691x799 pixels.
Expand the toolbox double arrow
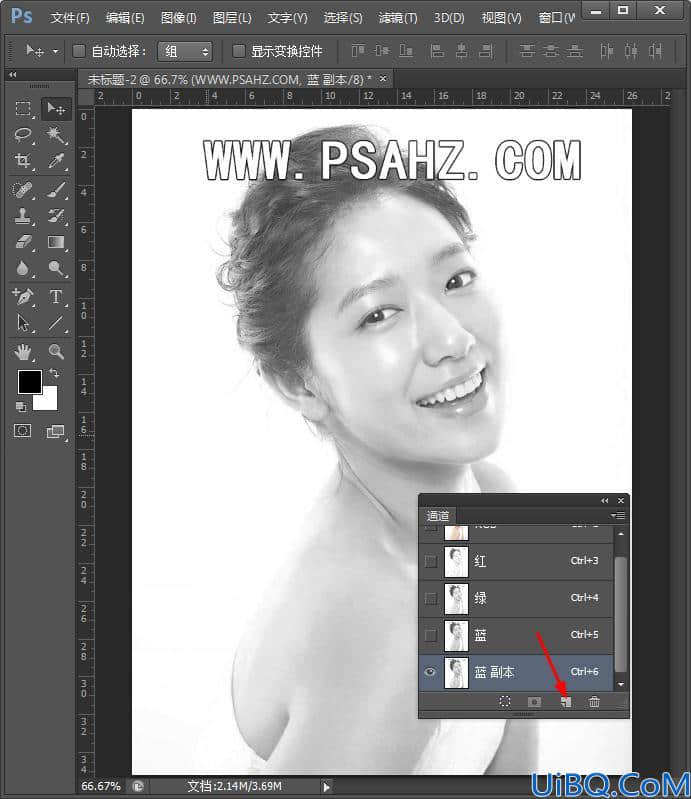pyautogui.click(x=13, y=74)
